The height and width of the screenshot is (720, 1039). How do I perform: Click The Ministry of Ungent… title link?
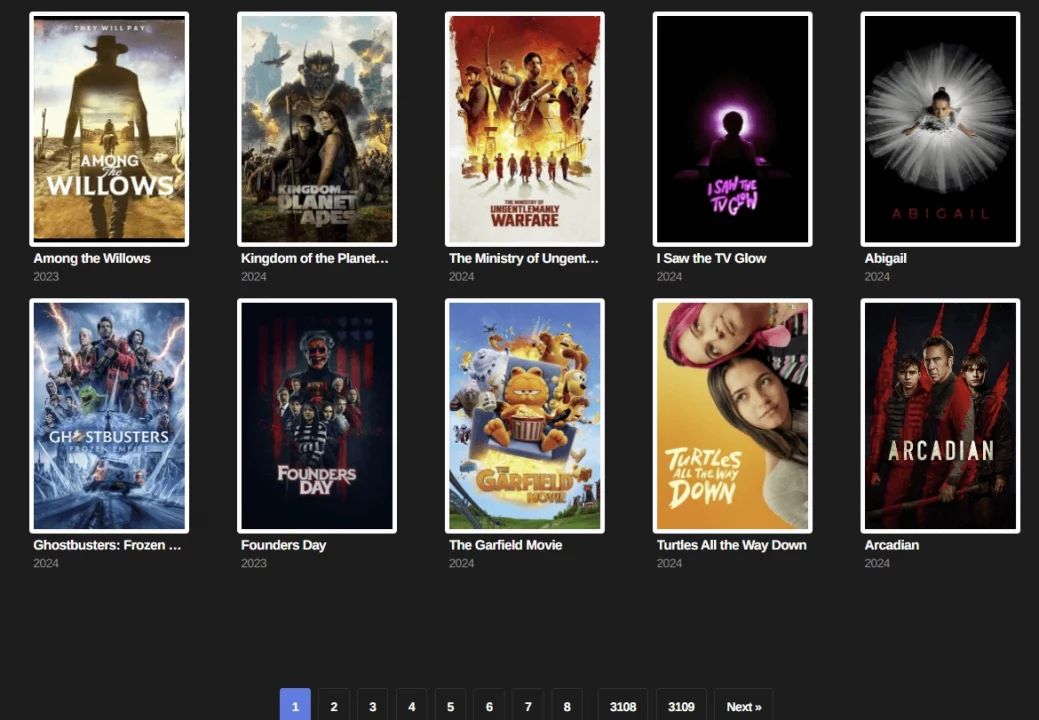click(x=523, y=258)
